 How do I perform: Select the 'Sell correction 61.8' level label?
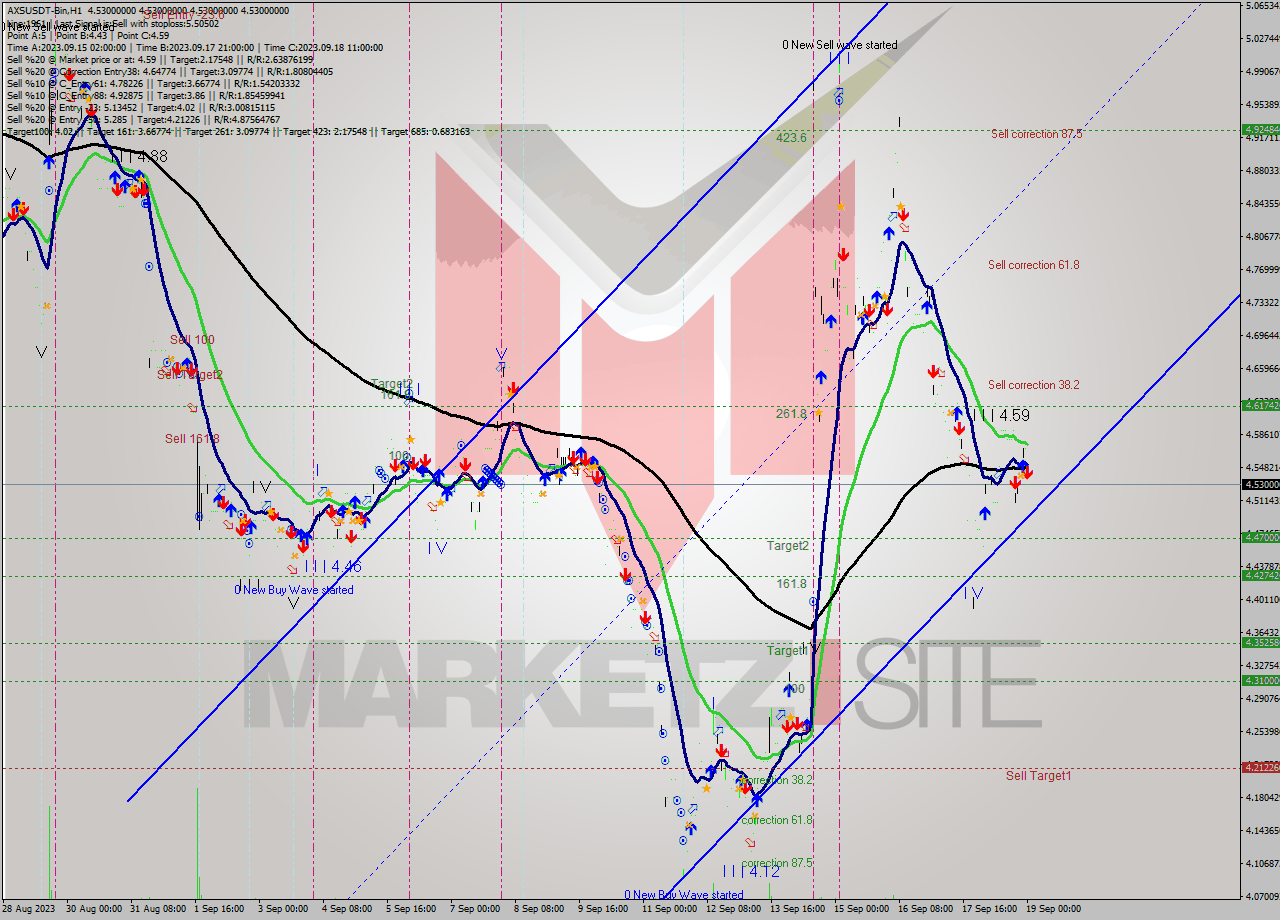coord(1033,265)
